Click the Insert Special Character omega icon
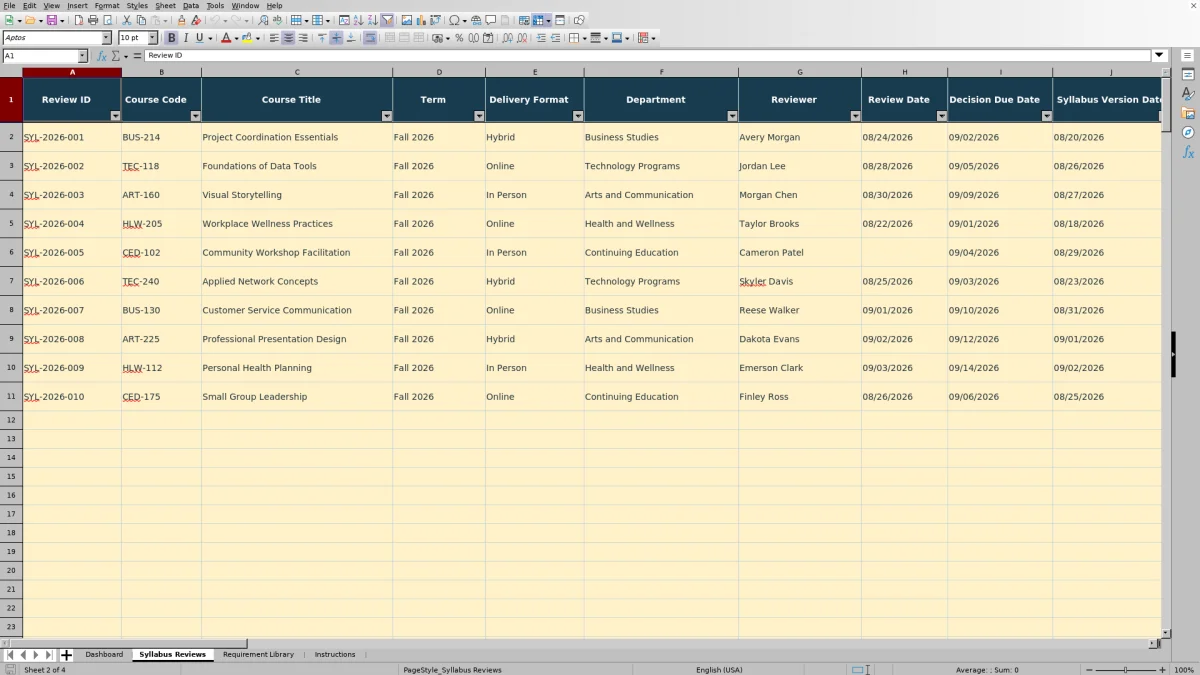 point(454,20)
